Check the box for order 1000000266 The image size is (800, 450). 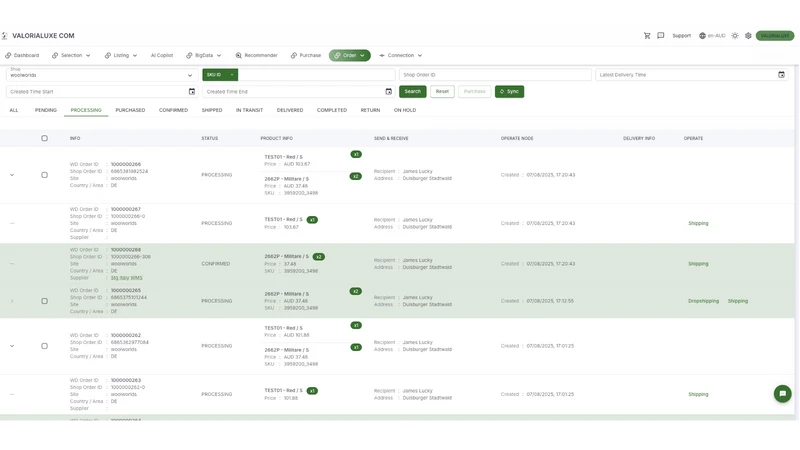(44, 175)
